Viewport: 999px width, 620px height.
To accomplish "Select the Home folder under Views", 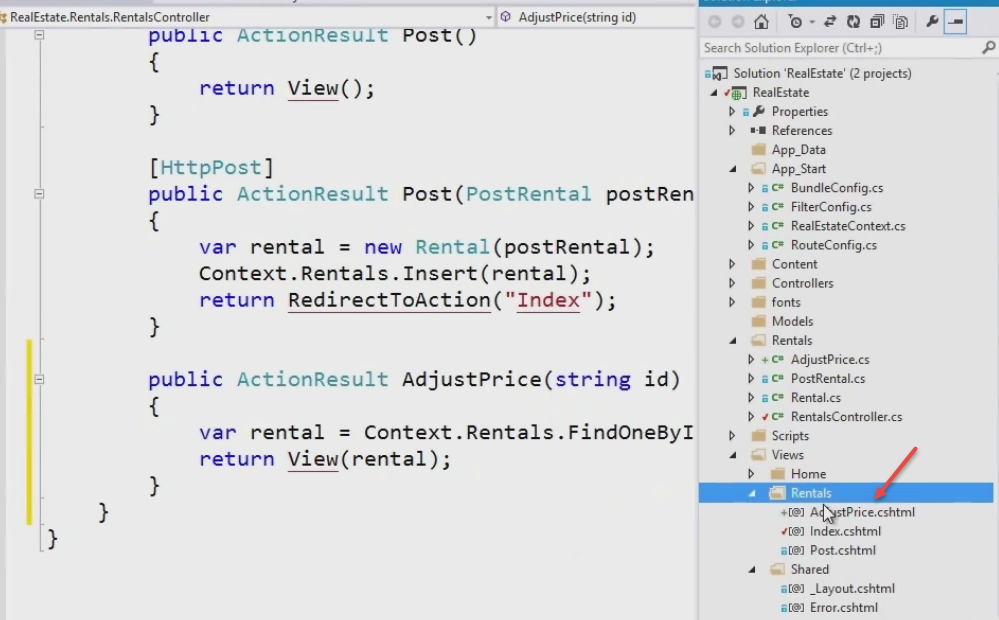I will point(808,475).
